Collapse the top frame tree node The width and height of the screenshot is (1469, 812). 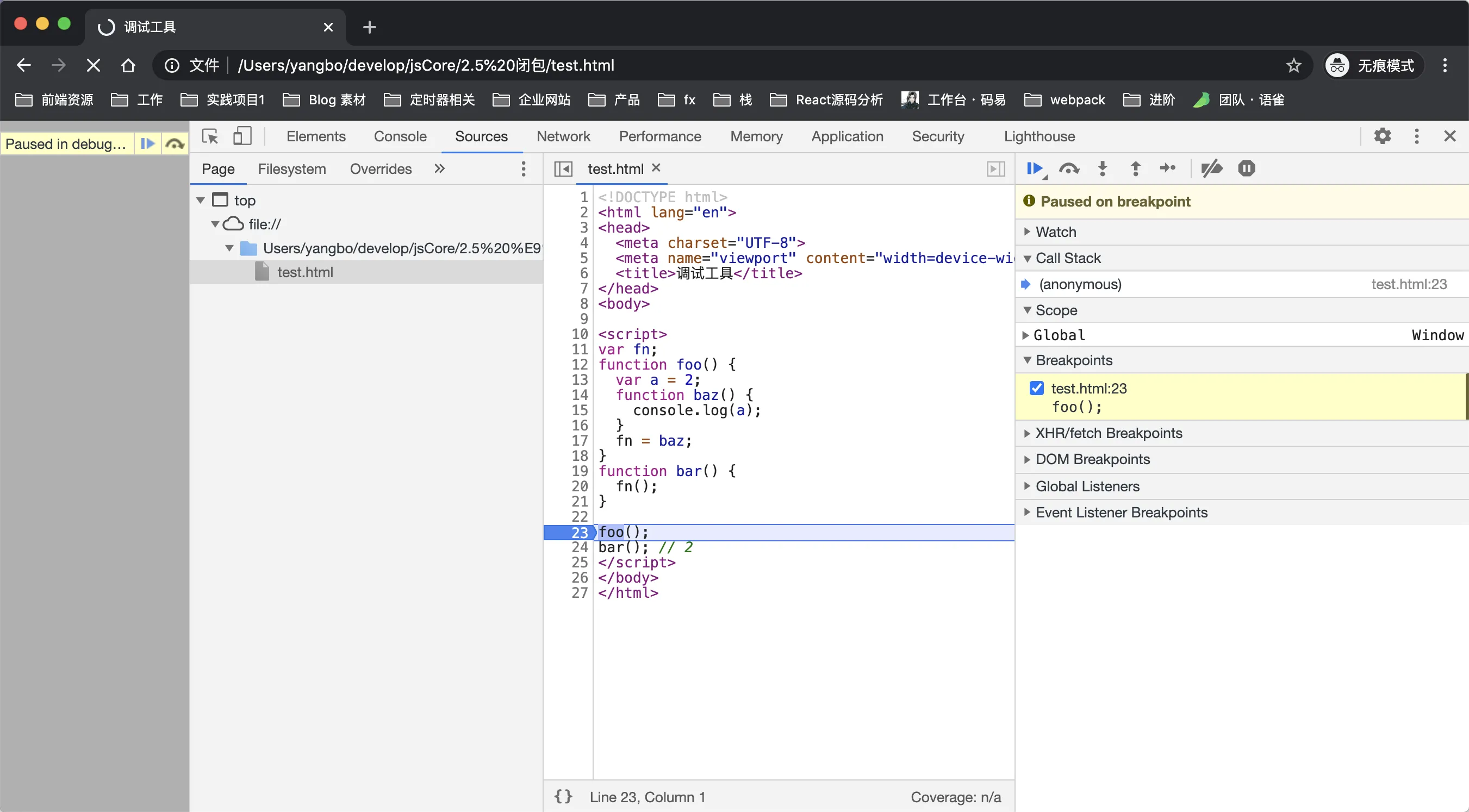201,200
